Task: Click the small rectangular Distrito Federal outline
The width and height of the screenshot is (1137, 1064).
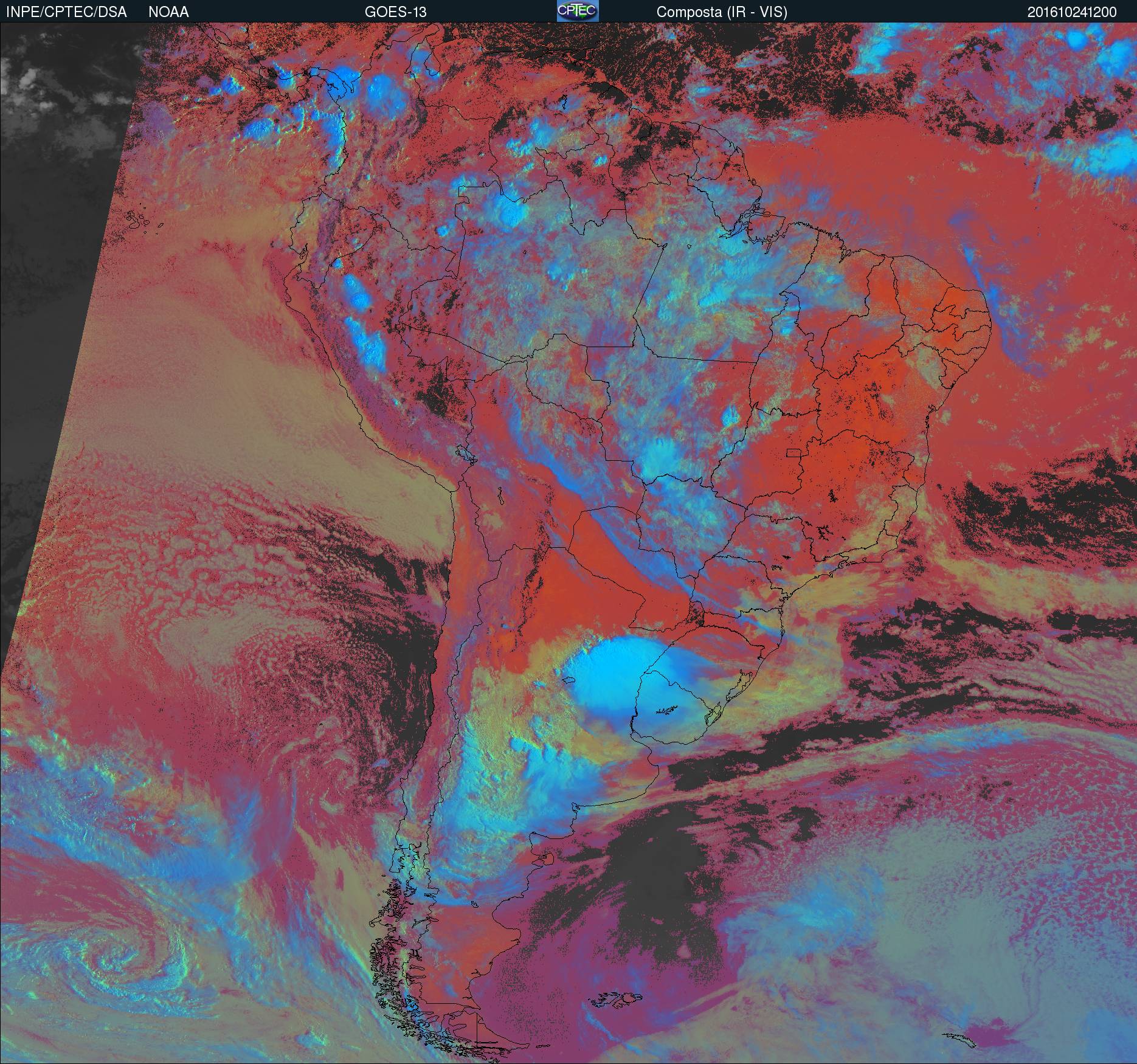Action: (x=795, y=452)
